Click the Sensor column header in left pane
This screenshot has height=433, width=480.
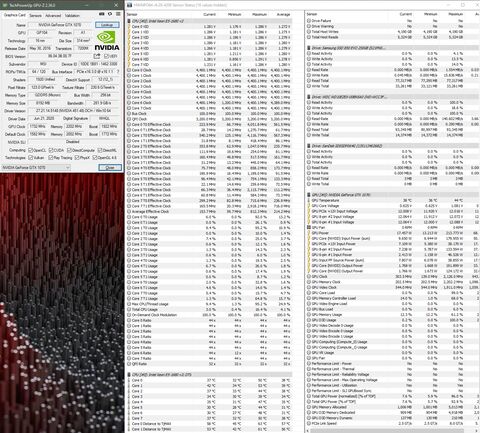click(x=132, y=14)
